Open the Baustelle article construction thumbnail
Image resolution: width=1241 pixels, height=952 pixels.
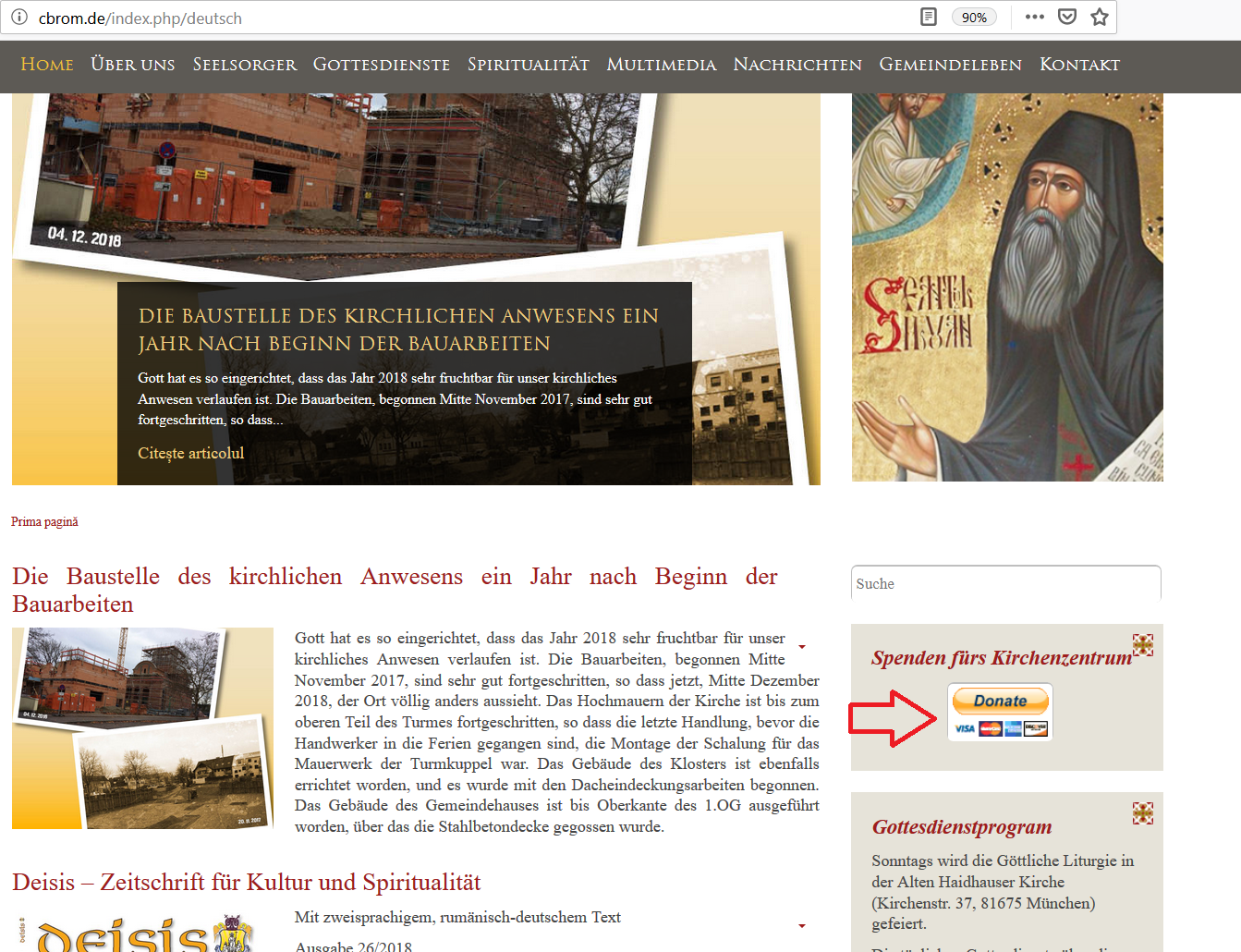point(142,728)
